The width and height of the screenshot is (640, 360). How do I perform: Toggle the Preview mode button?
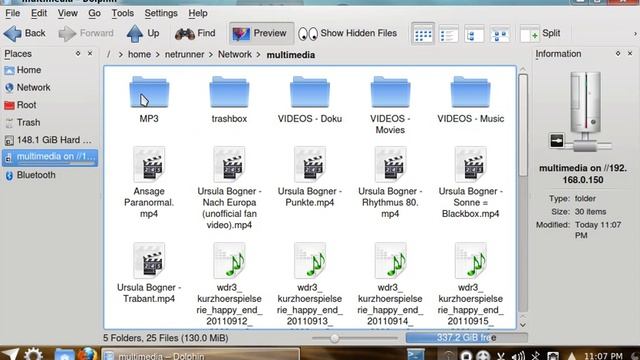[261, 33]
